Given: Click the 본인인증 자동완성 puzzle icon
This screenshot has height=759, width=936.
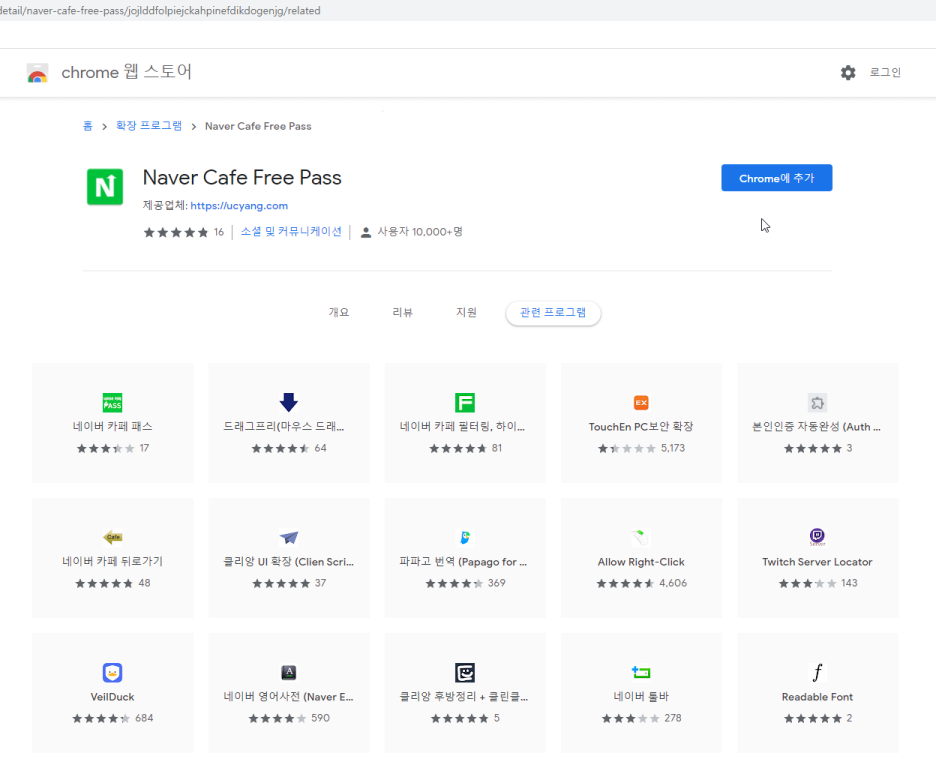Looking at the screenshot, I should [x=817, y=402].
